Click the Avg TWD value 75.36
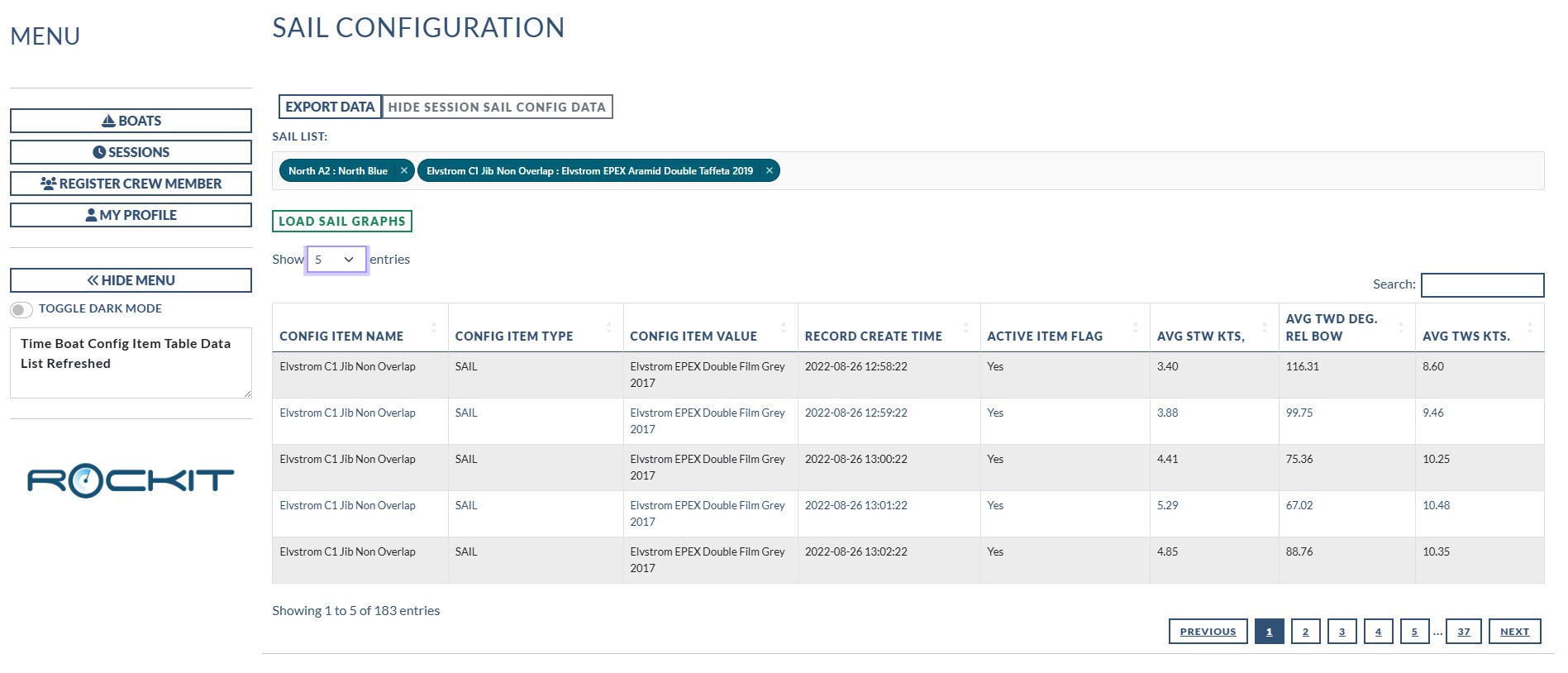Viewport: 1568px width, 673px height. [x=1299, y=459]
